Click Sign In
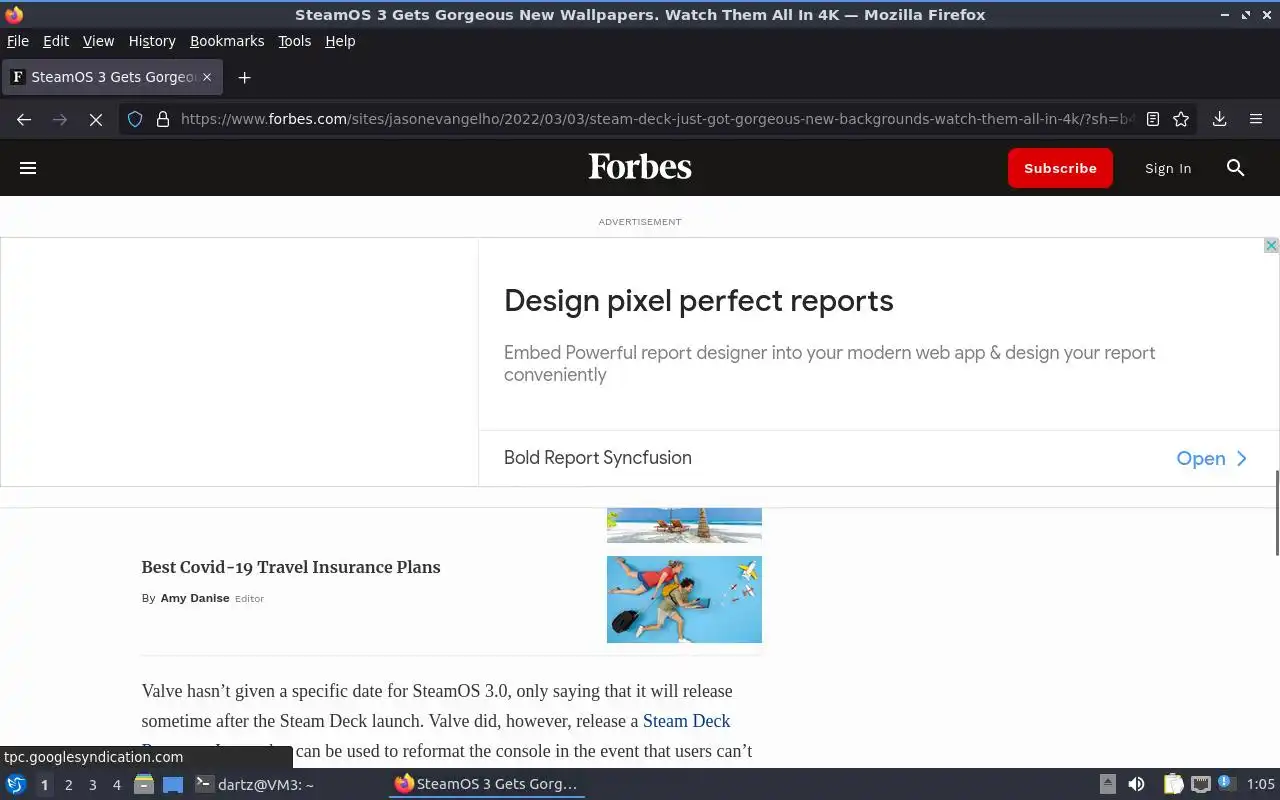The height and width of the screenshot is (800, 1280). pos(1168,168)
